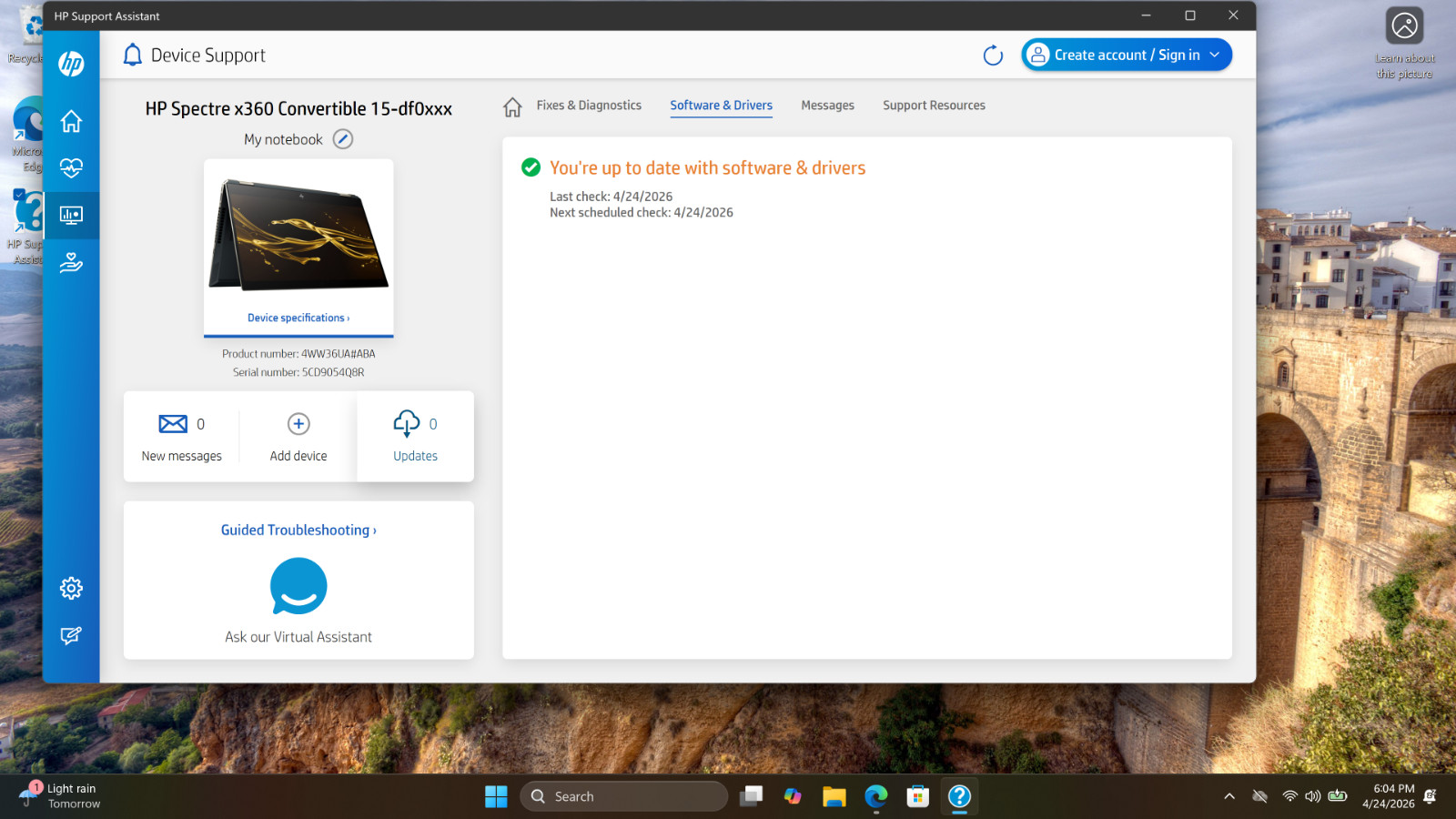Open Guided Troubleshooting link
This screenshot has height=819, width=1456.
tap(298, 530)
